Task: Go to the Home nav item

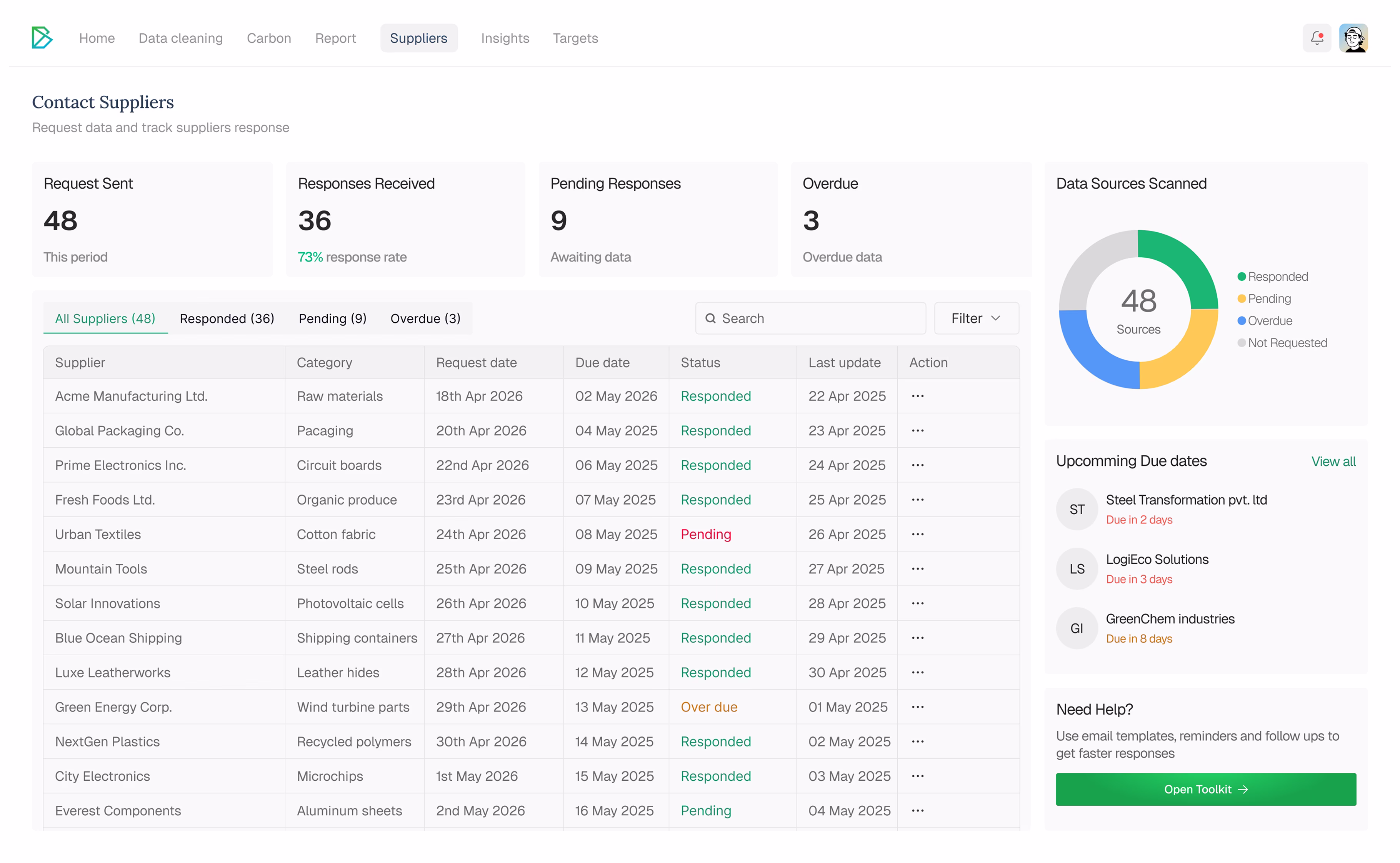Action: tap(97, 38)
